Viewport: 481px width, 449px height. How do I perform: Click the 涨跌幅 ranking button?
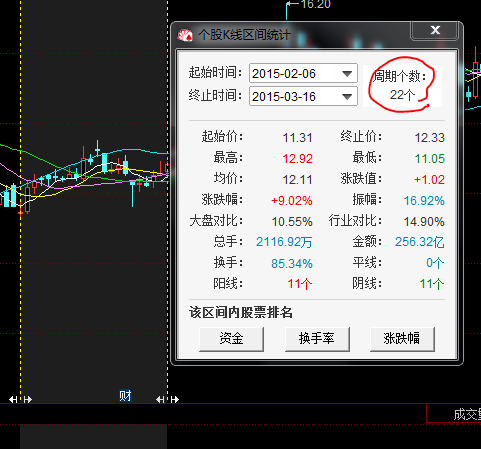point(402,339)
